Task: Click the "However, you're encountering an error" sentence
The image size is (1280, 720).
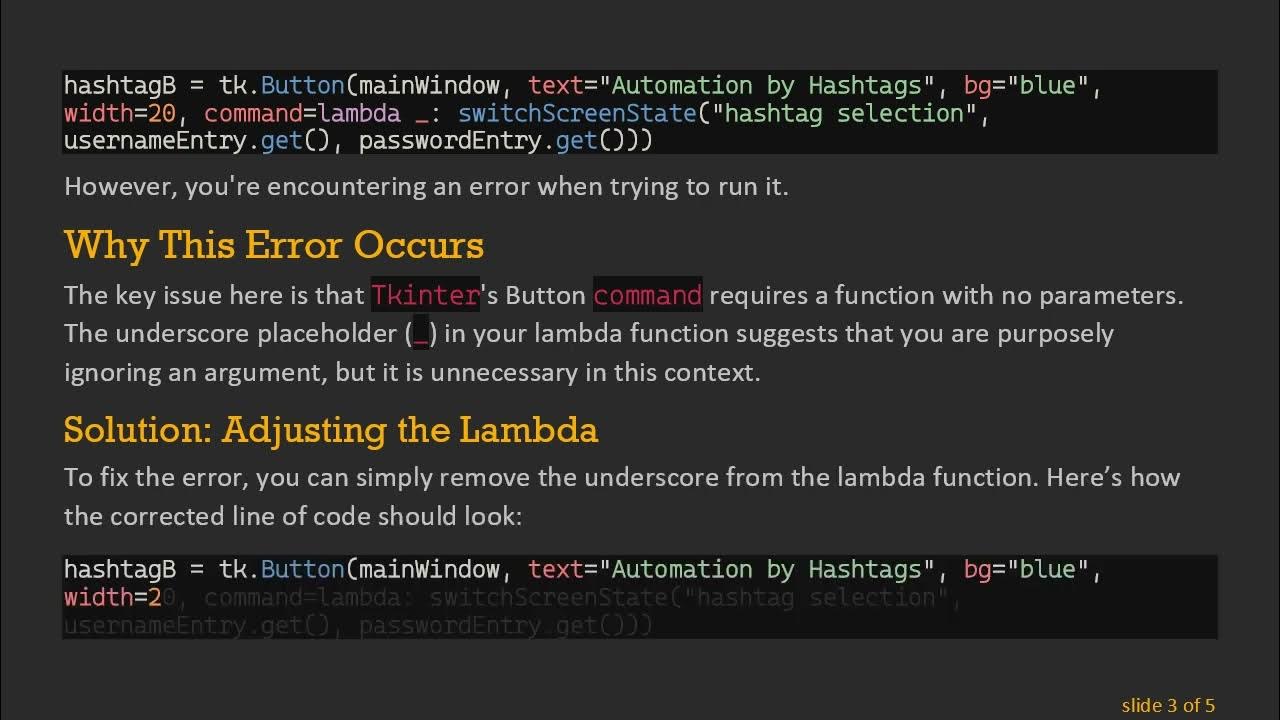Action: (x=426, y=186)
